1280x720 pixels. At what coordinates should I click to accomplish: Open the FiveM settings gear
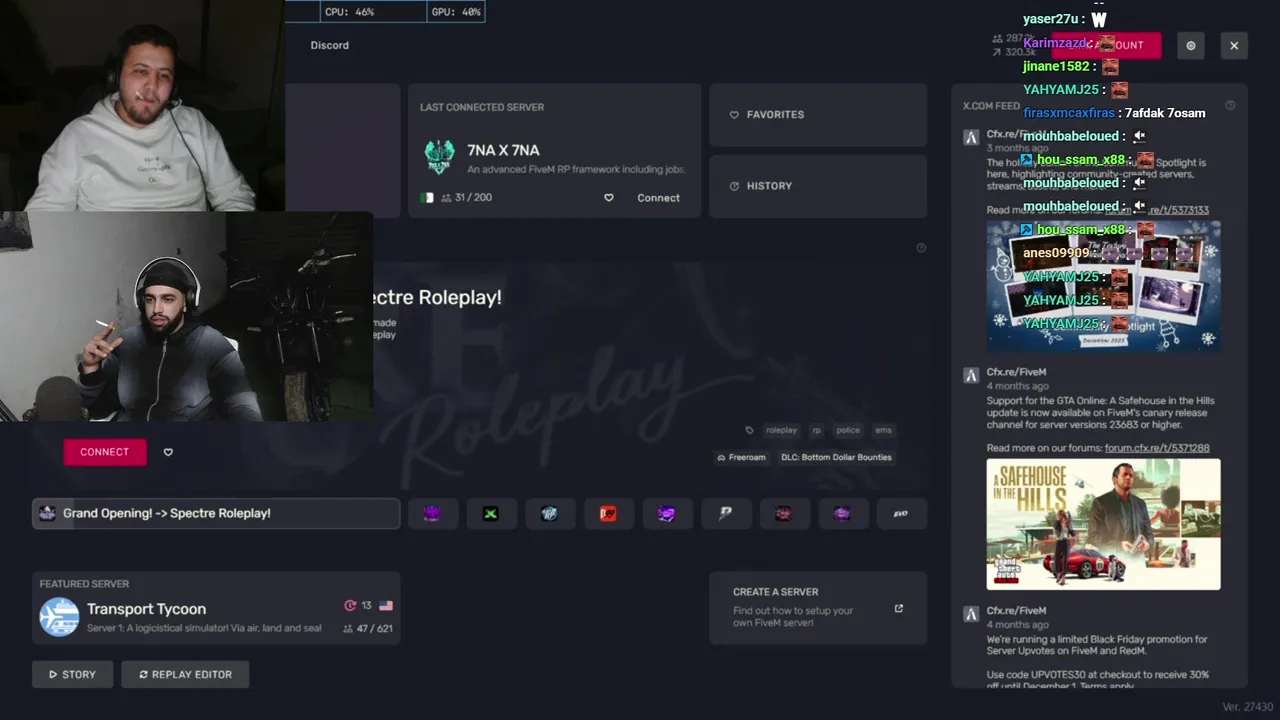(x=1190, y=45)
